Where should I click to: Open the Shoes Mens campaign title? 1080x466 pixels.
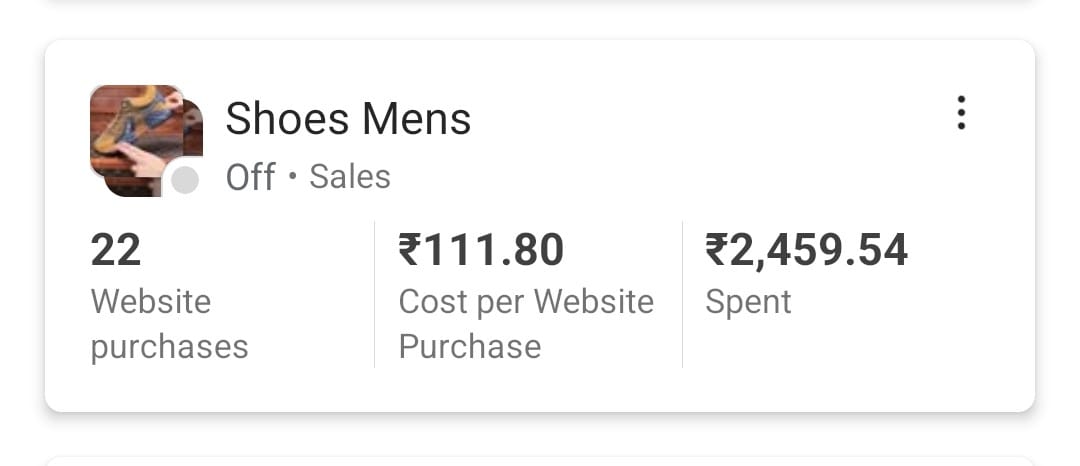(x=349, y=118)
